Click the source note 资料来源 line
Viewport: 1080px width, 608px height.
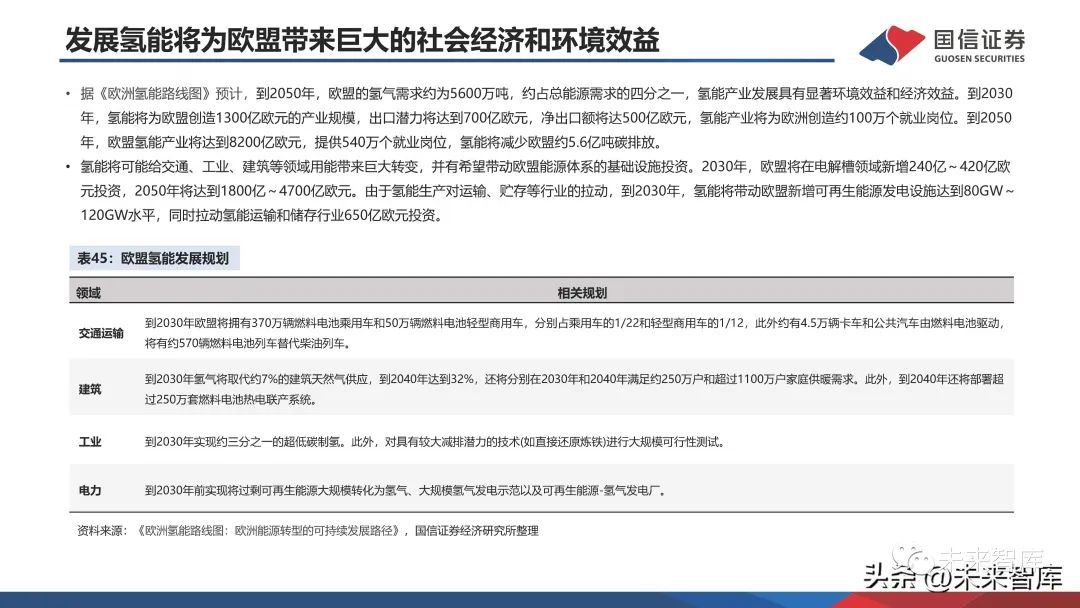(x=308, y=531)
